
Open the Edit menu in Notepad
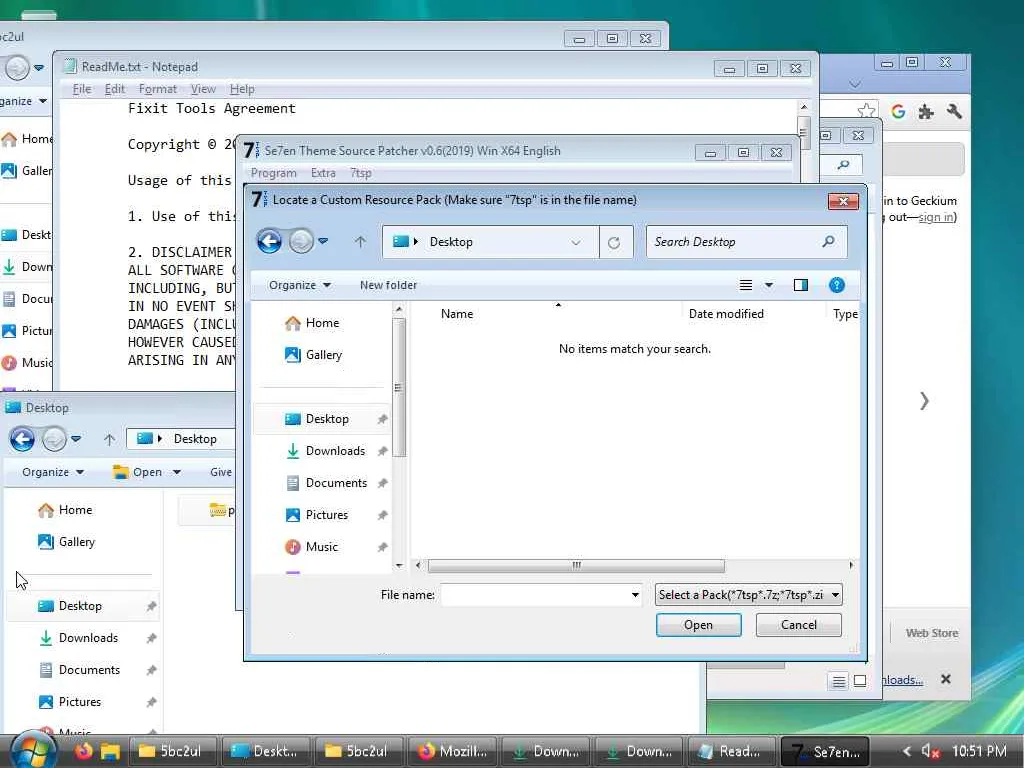(114, 89)
